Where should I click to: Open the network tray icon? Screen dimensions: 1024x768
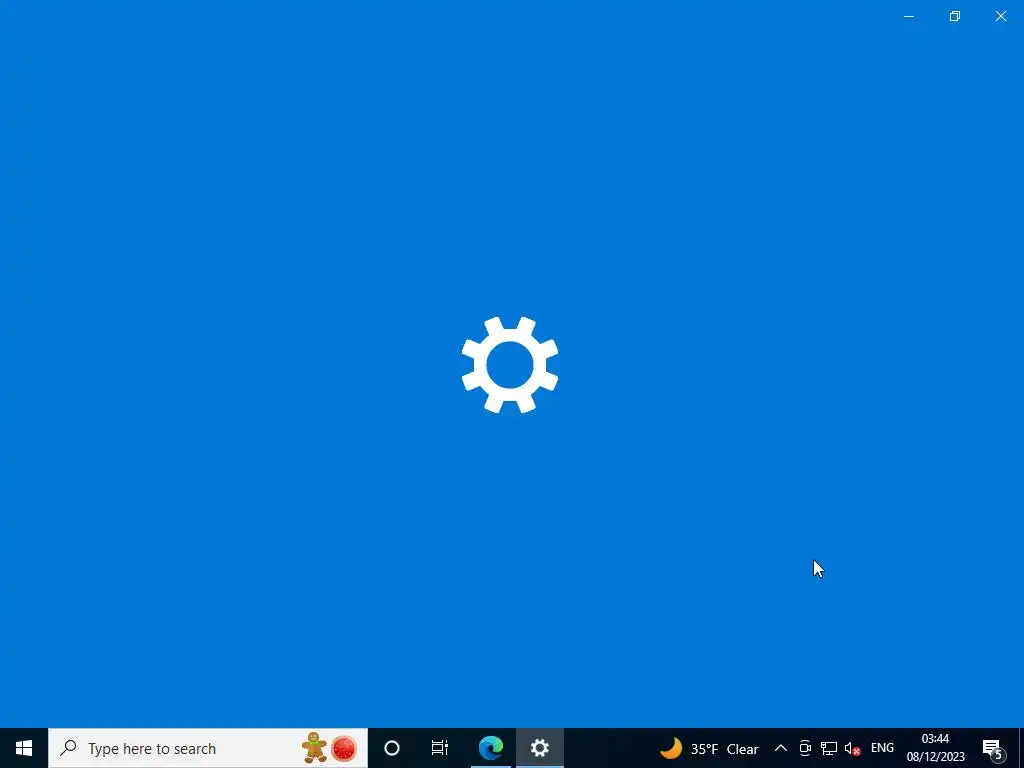point(829,748)
